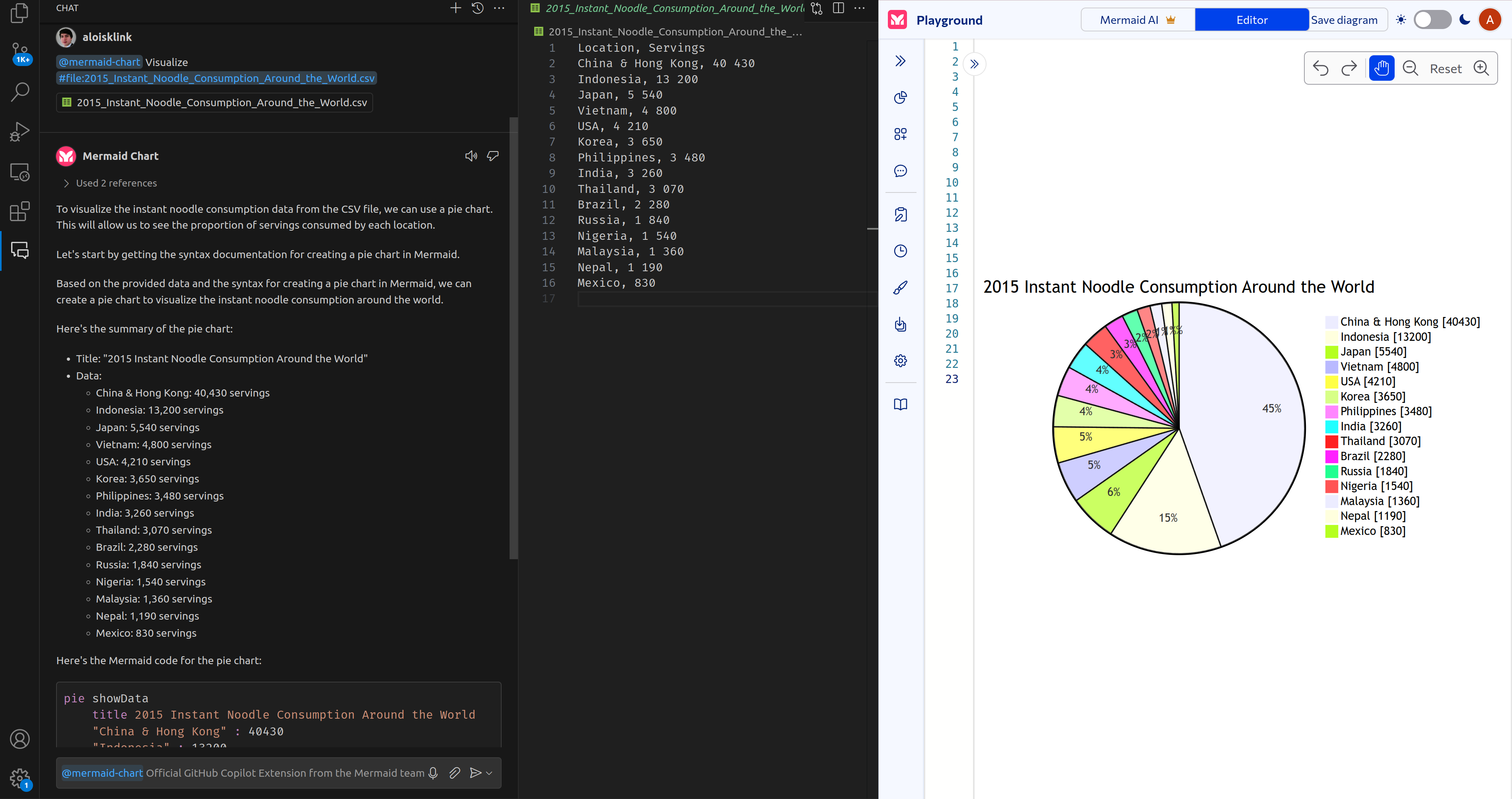The image size is (1512, 799).
Task: Open the Chat view in activity bar
Action: [x=19, y=251]
